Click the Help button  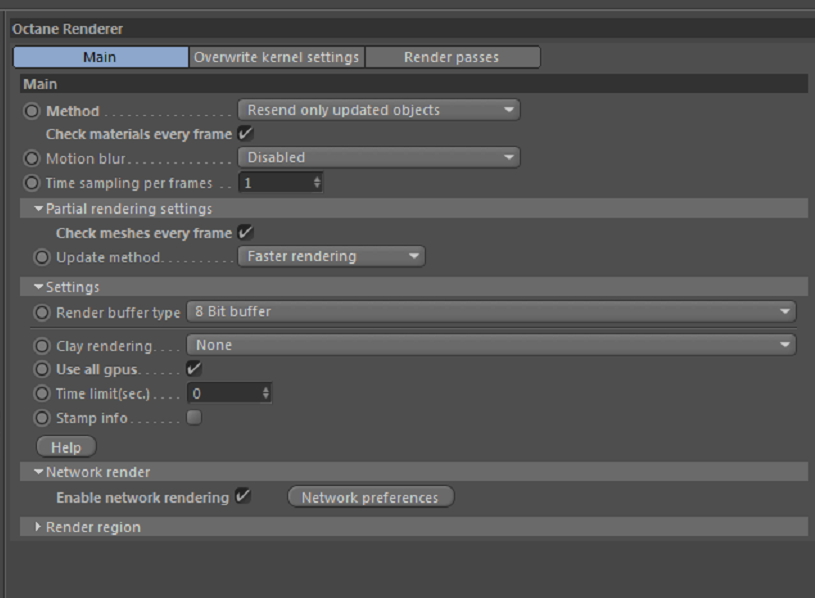[x=66, y=447]
